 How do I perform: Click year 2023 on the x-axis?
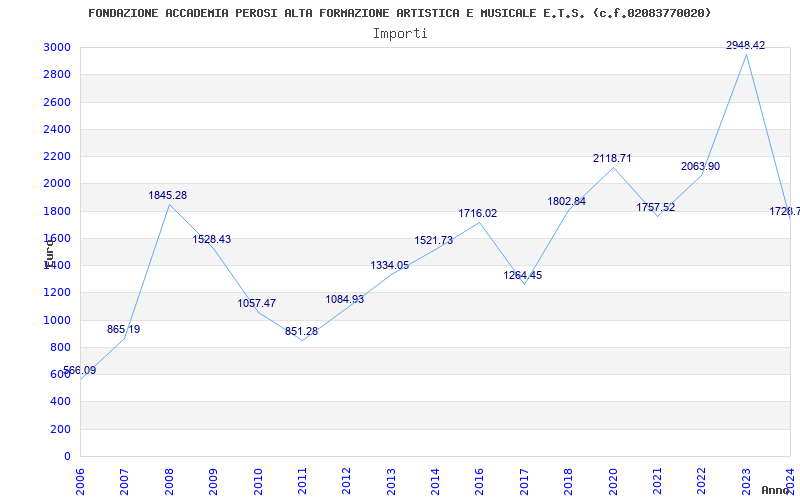[746, 481]
